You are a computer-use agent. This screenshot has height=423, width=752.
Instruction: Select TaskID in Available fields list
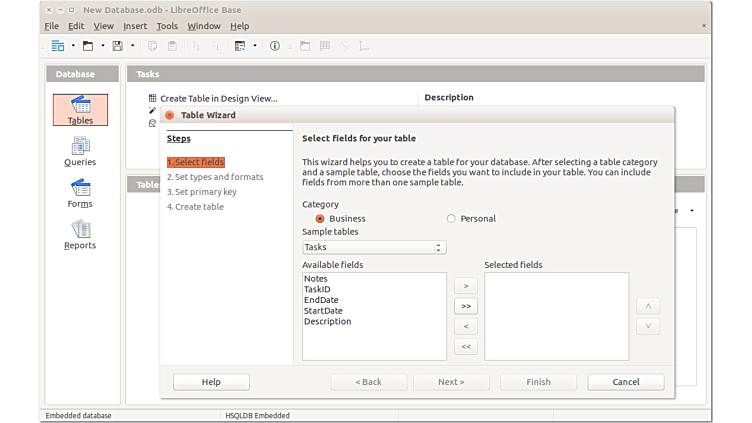(x=317, y=289)
